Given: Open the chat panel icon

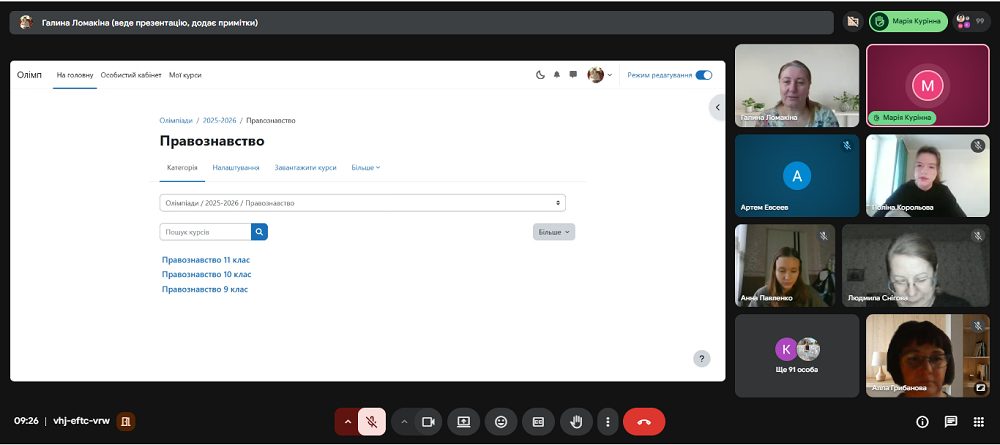Looking at the screenshot, I should [951, 421].
